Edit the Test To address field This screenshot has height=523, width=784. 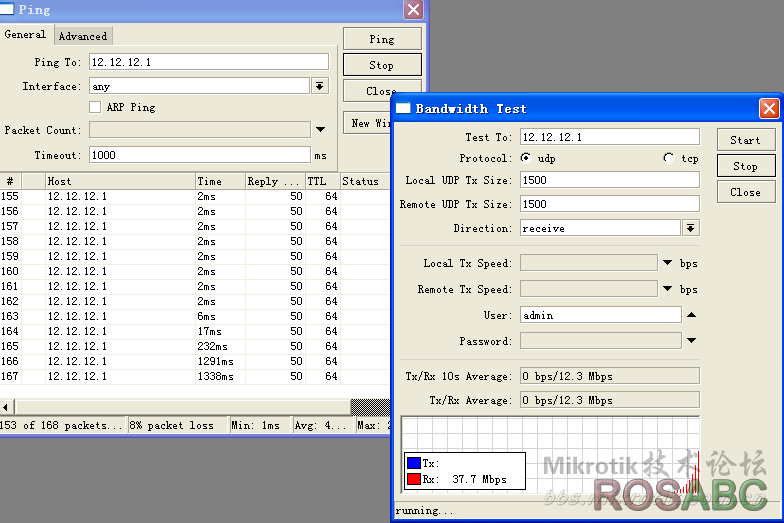click(x=610, y=137)
